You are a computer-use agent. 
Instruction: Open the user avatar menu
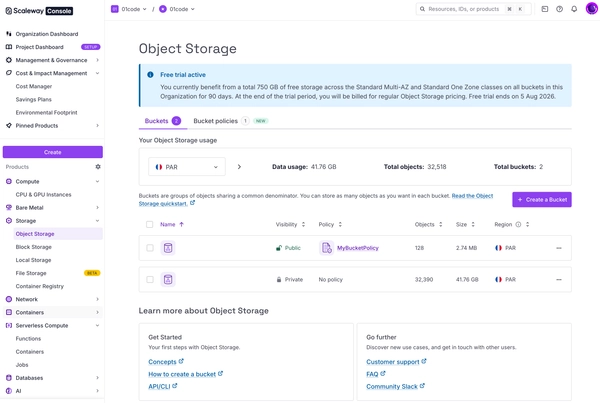[592, 8]
